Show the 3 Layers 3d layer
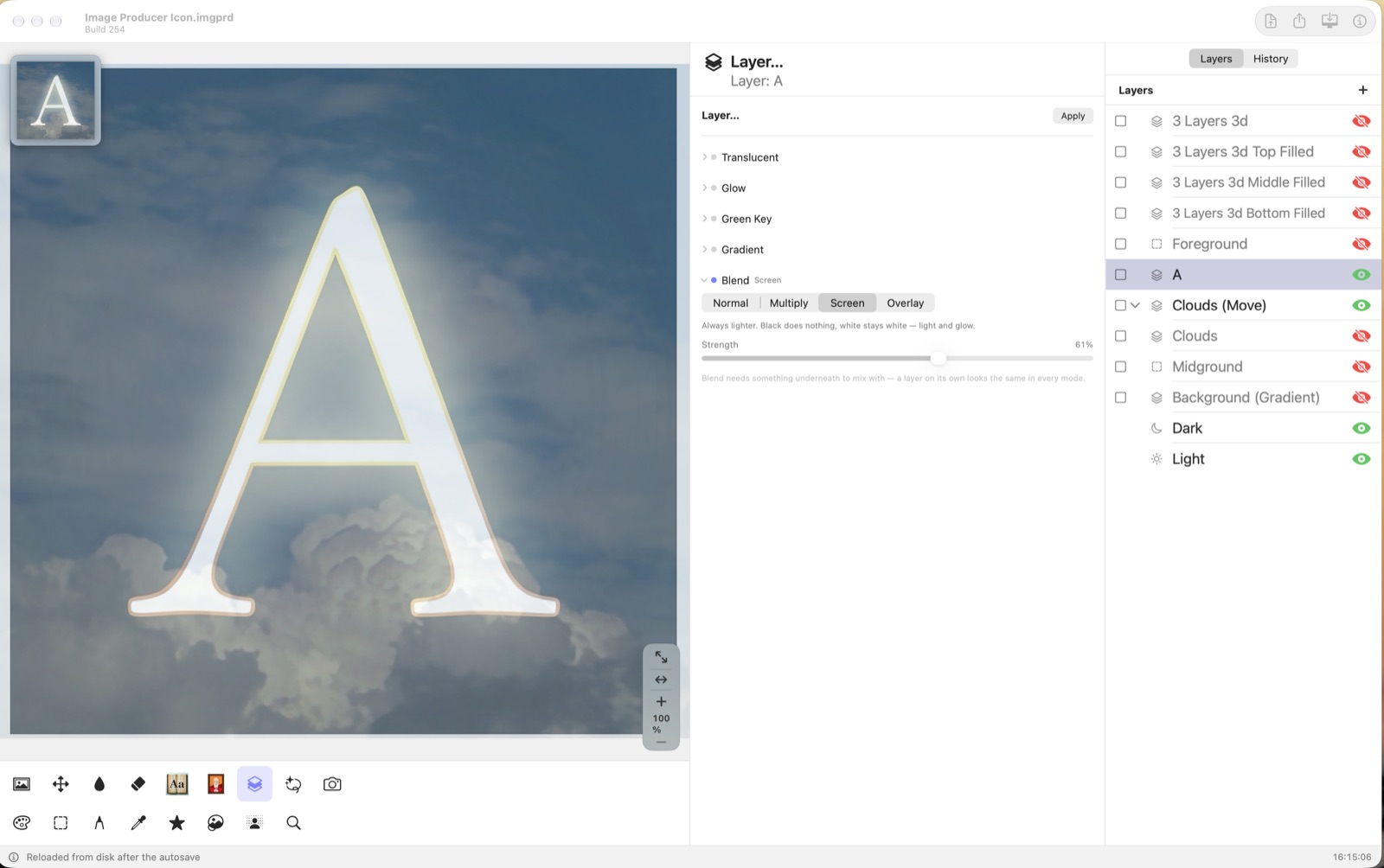Screen dimensions: 1384x868 pos(1361,121)
